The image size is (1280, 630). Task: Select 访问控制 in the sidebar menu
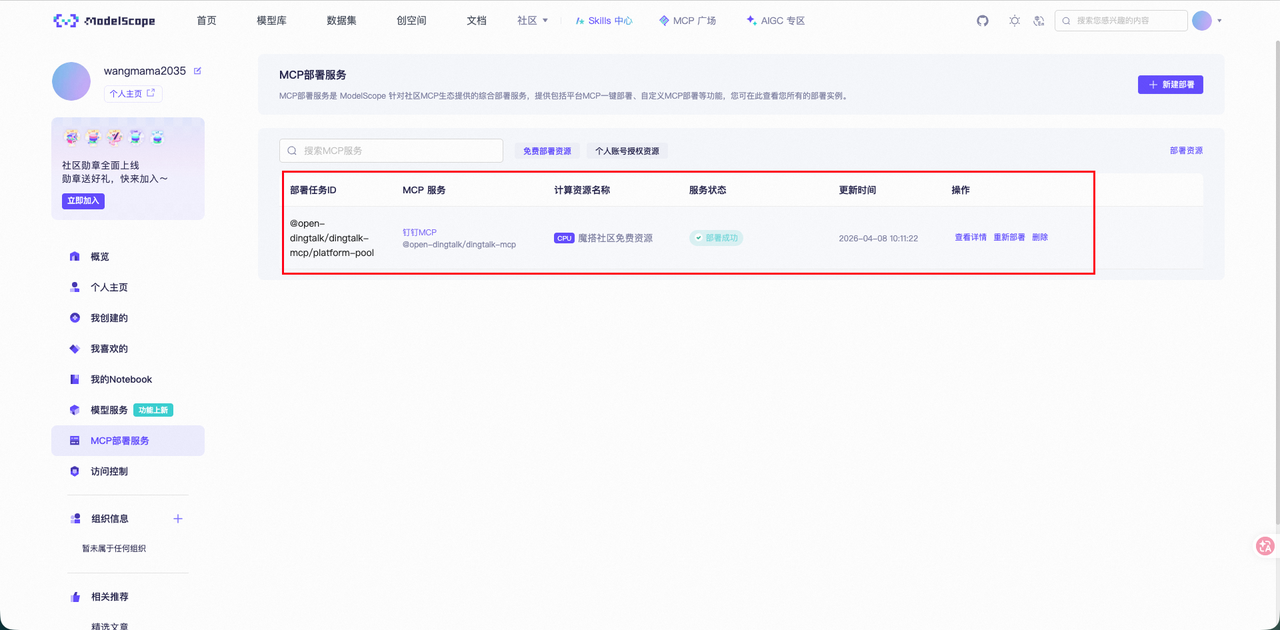click(x=128, y=471)
